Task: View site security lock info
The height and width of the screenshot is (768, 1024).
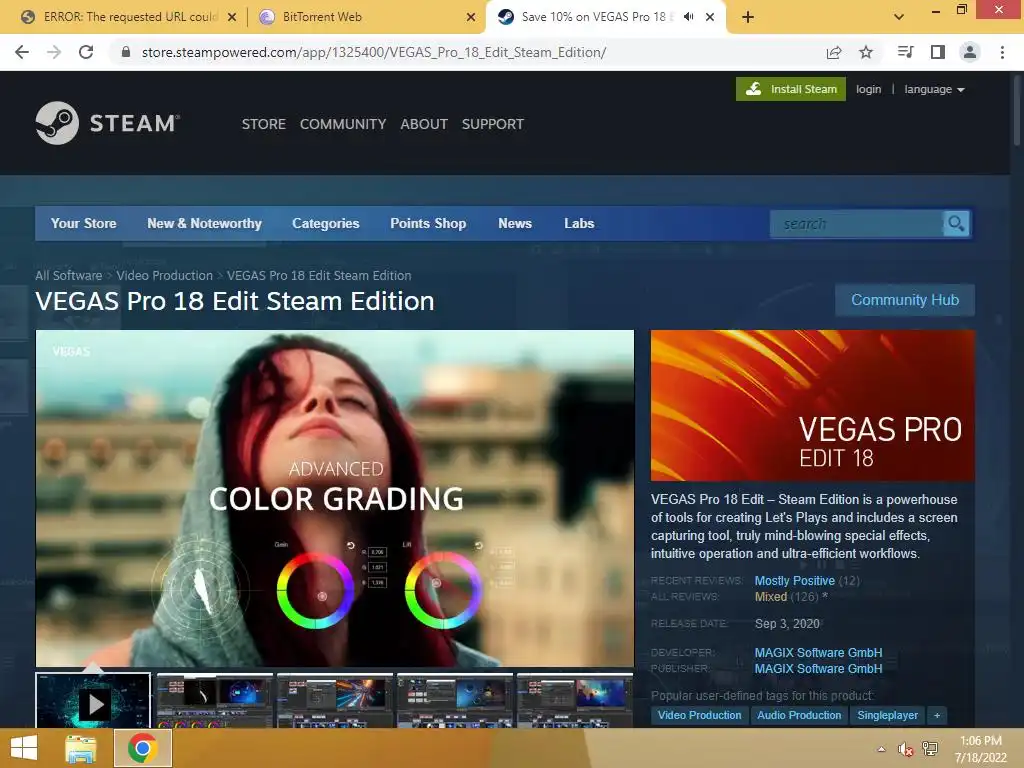Action: [126, 52]
